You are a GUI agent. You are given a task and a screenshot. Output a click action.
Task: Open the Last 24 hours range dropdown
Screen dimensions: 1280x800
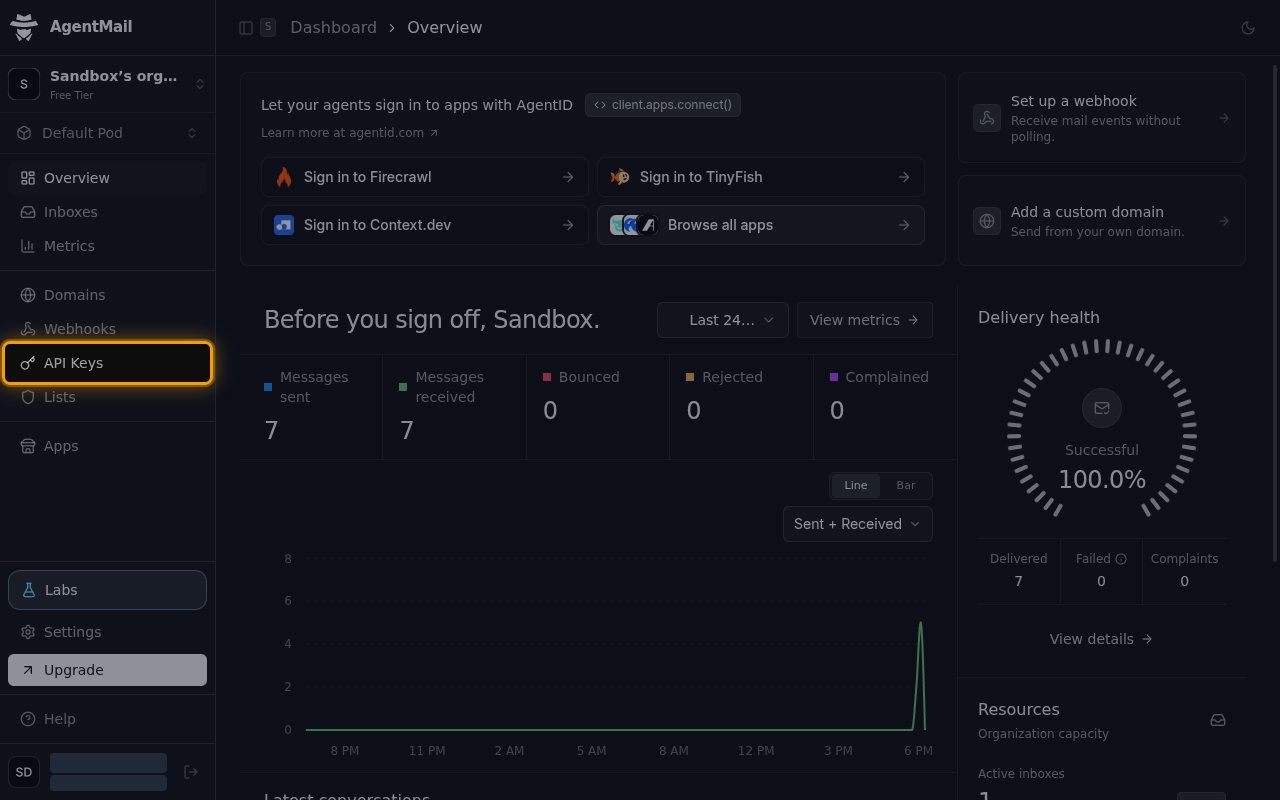point(723,320)
